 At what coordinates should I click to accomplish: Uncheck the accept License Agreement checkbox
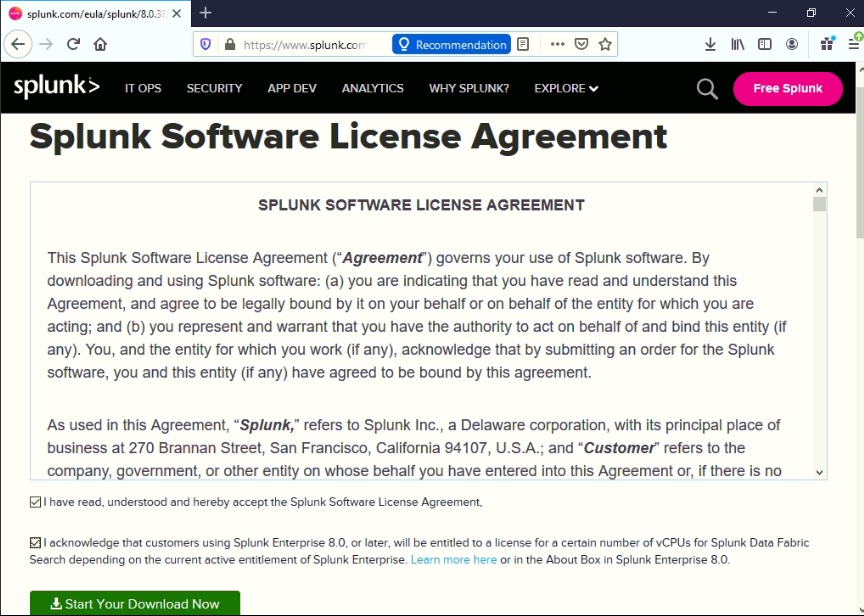(x=35, y=502)
